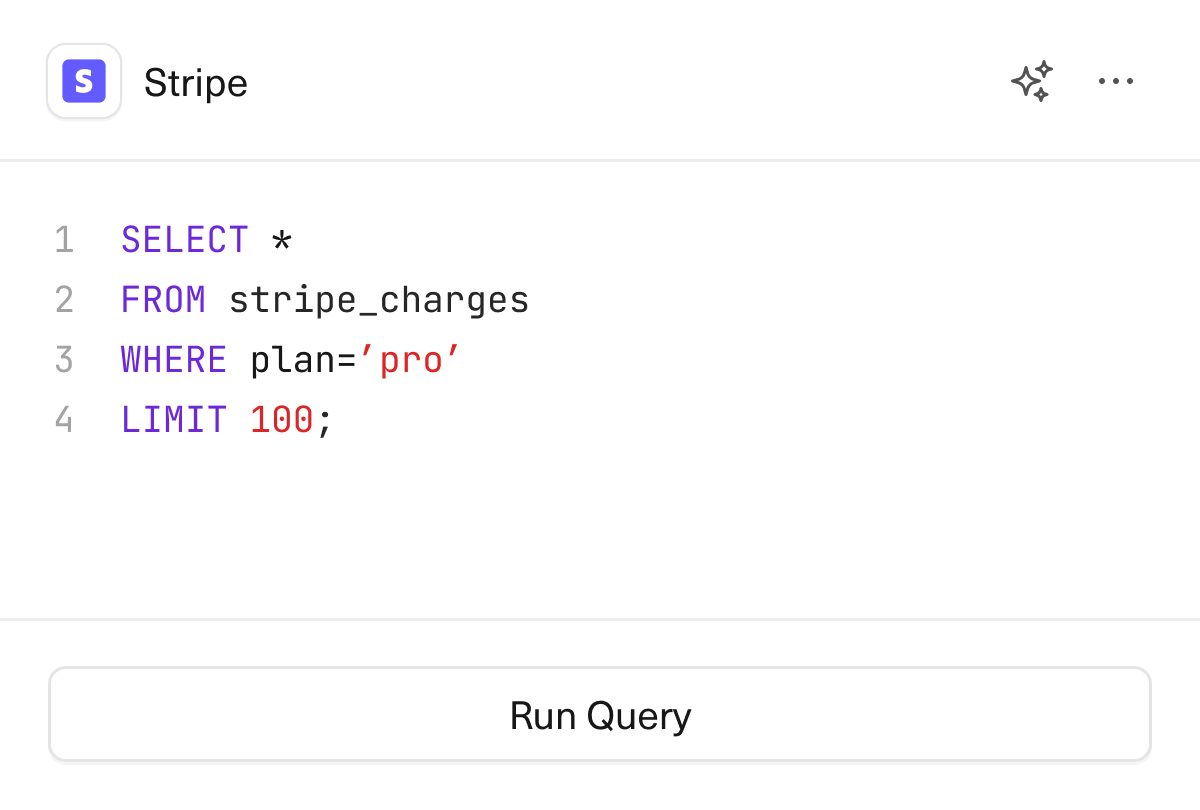Click the WHERE keyword on line 3

tap(174, 360)
